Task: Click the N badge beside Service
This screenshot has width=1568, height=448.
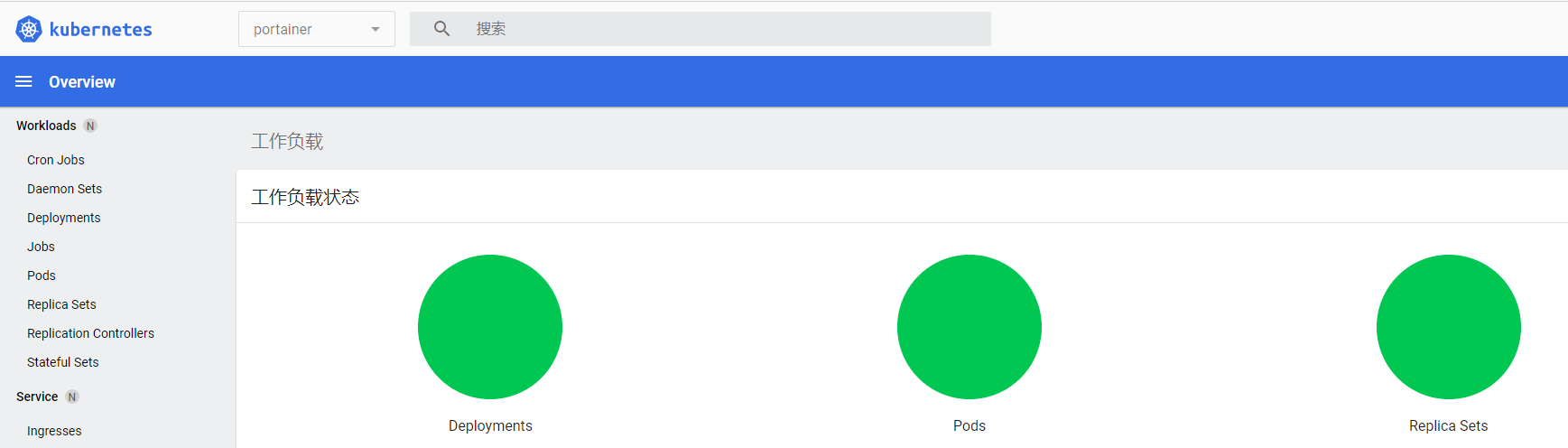Action: click(72, 397)
